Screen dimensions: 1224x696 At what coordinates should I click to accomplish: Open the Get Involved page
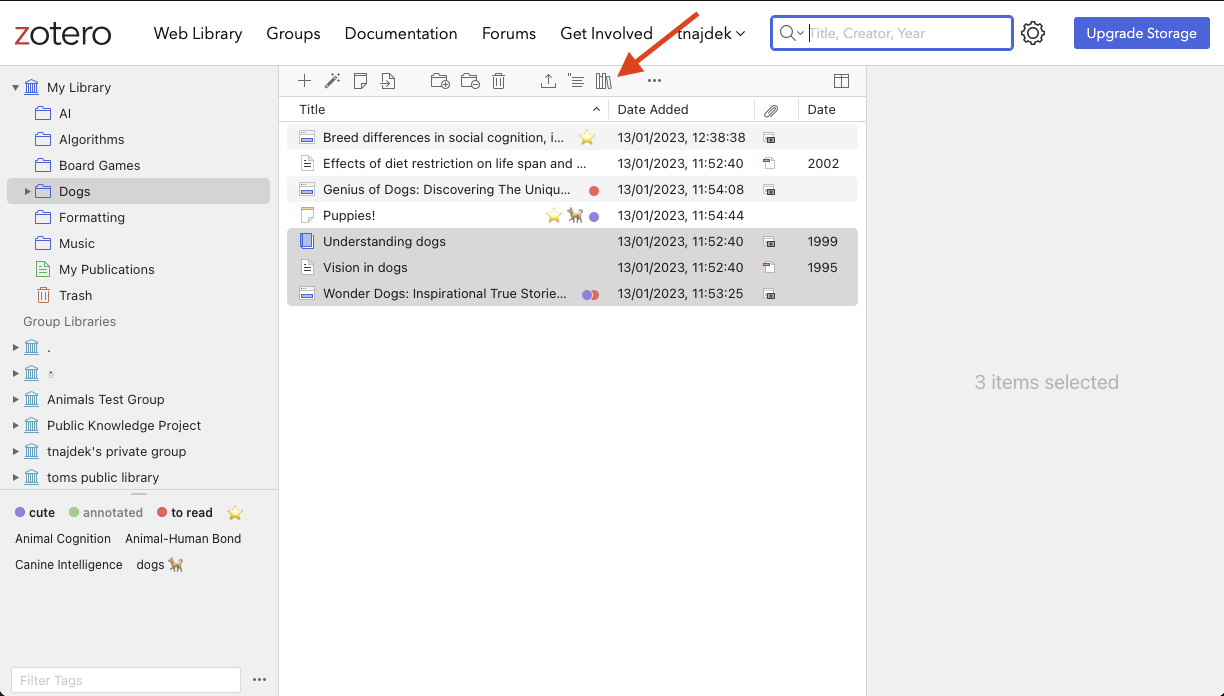tap(606, 33)
